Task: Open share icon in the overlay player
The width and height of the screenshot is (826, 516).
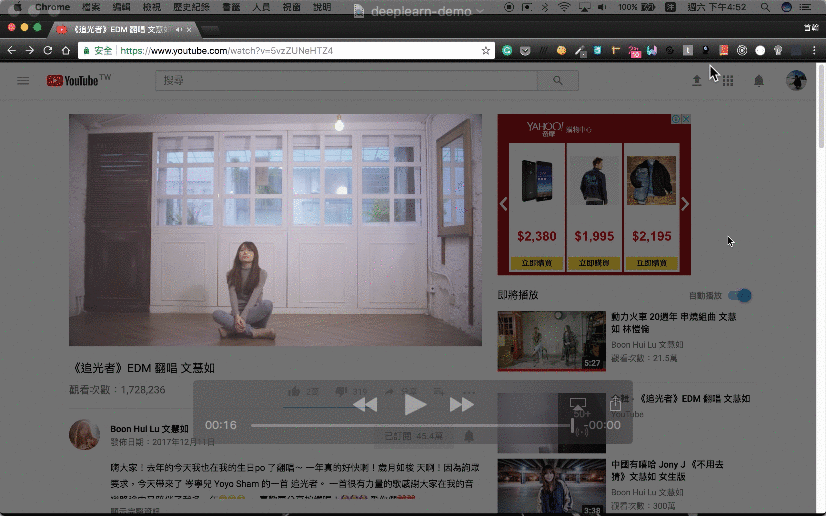Action: tap(615, 403)
